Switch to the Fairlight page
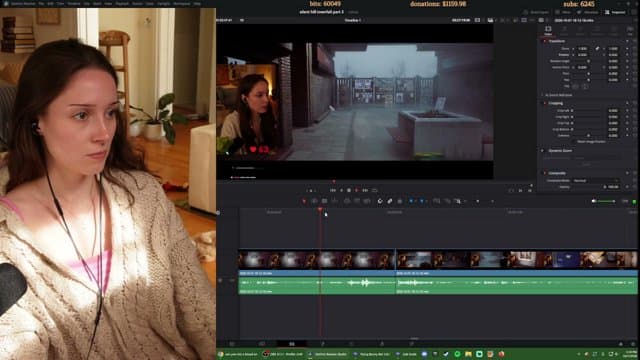 point(382,344)
